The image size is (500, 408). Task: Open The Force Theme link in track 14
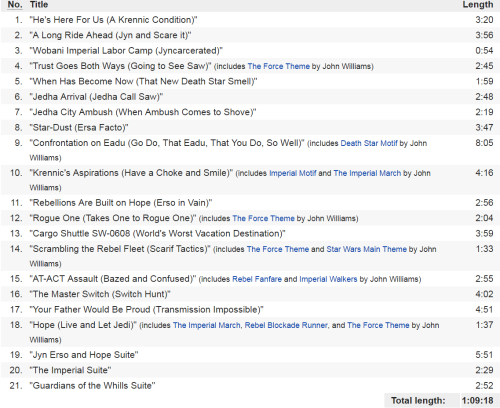coord(278,249)
